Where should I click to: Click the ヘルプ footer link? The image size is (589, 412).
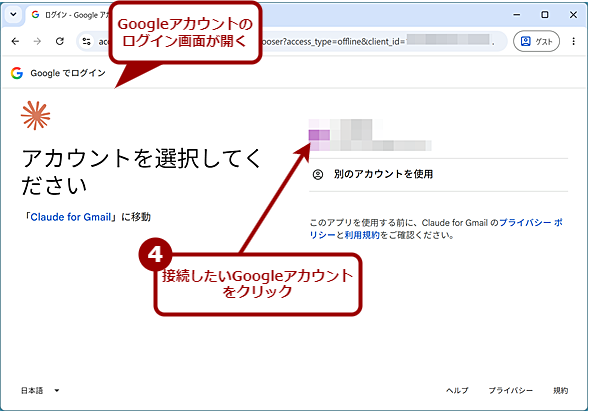pyautogui.click(x=457, y=391)
